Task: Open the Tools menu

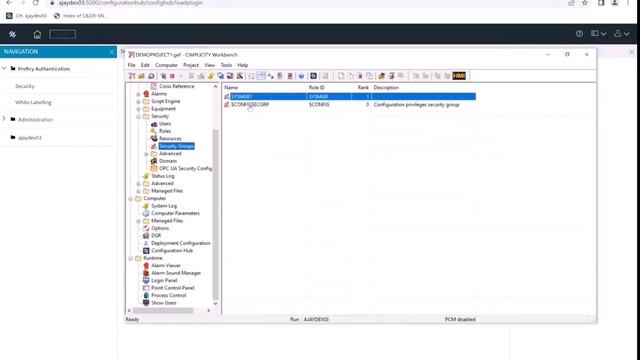Action: tap(226, 65)
